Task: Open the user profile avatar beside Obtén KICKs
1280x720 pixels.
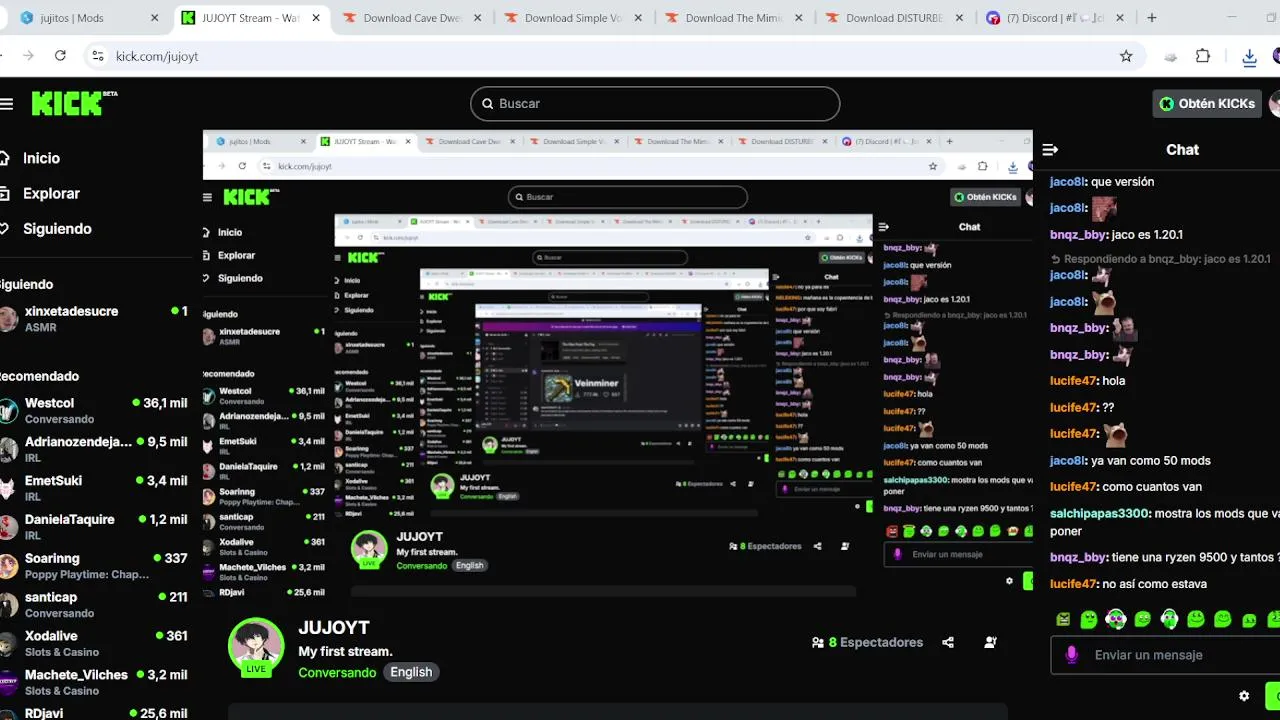Action: pyautogui.click(x=1275, y=103)
